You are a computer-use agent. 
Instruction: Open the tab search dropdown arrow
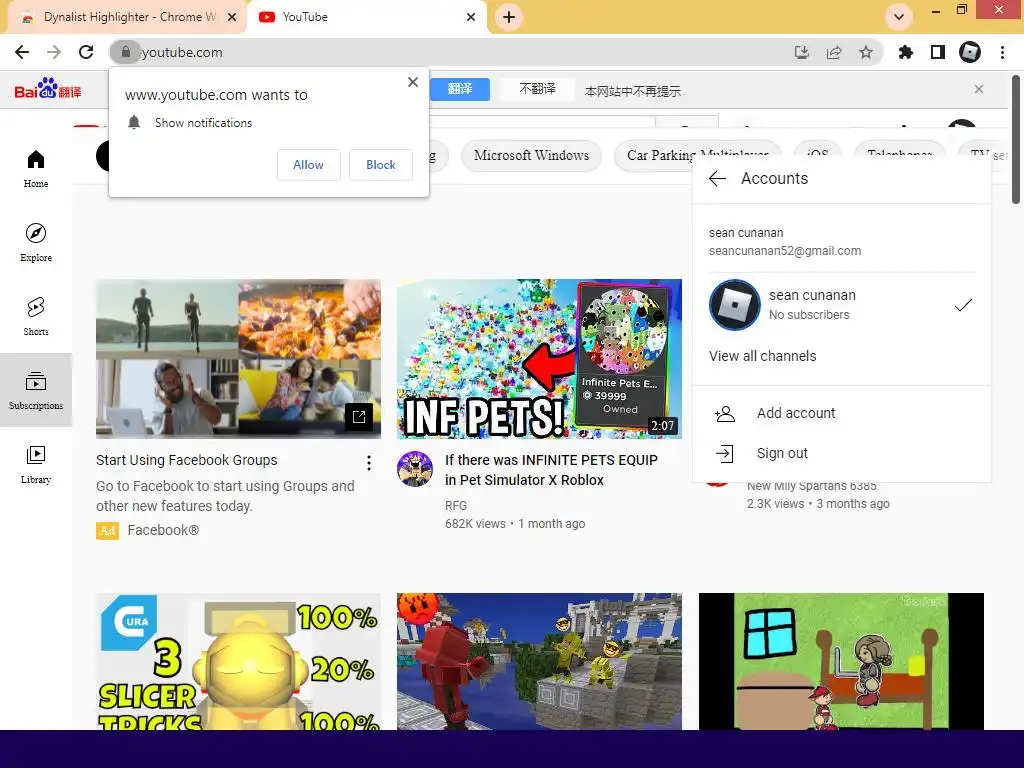click(x=899, y=17)
